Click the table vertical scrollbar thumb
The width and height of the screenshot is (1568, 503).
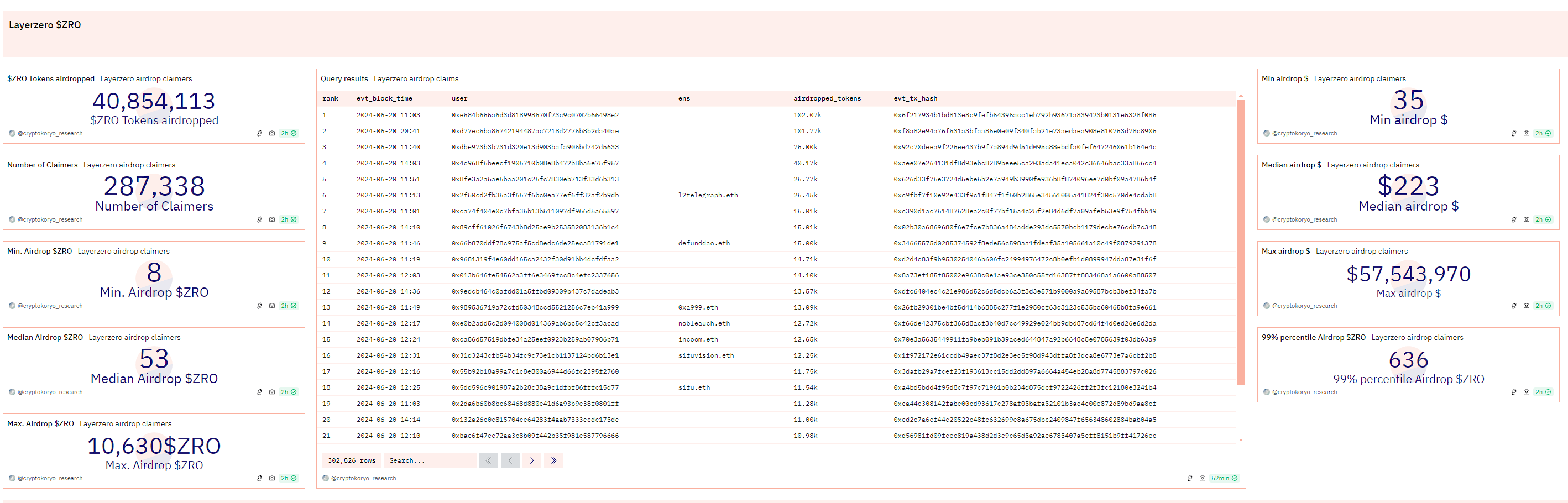point(1241,242)
